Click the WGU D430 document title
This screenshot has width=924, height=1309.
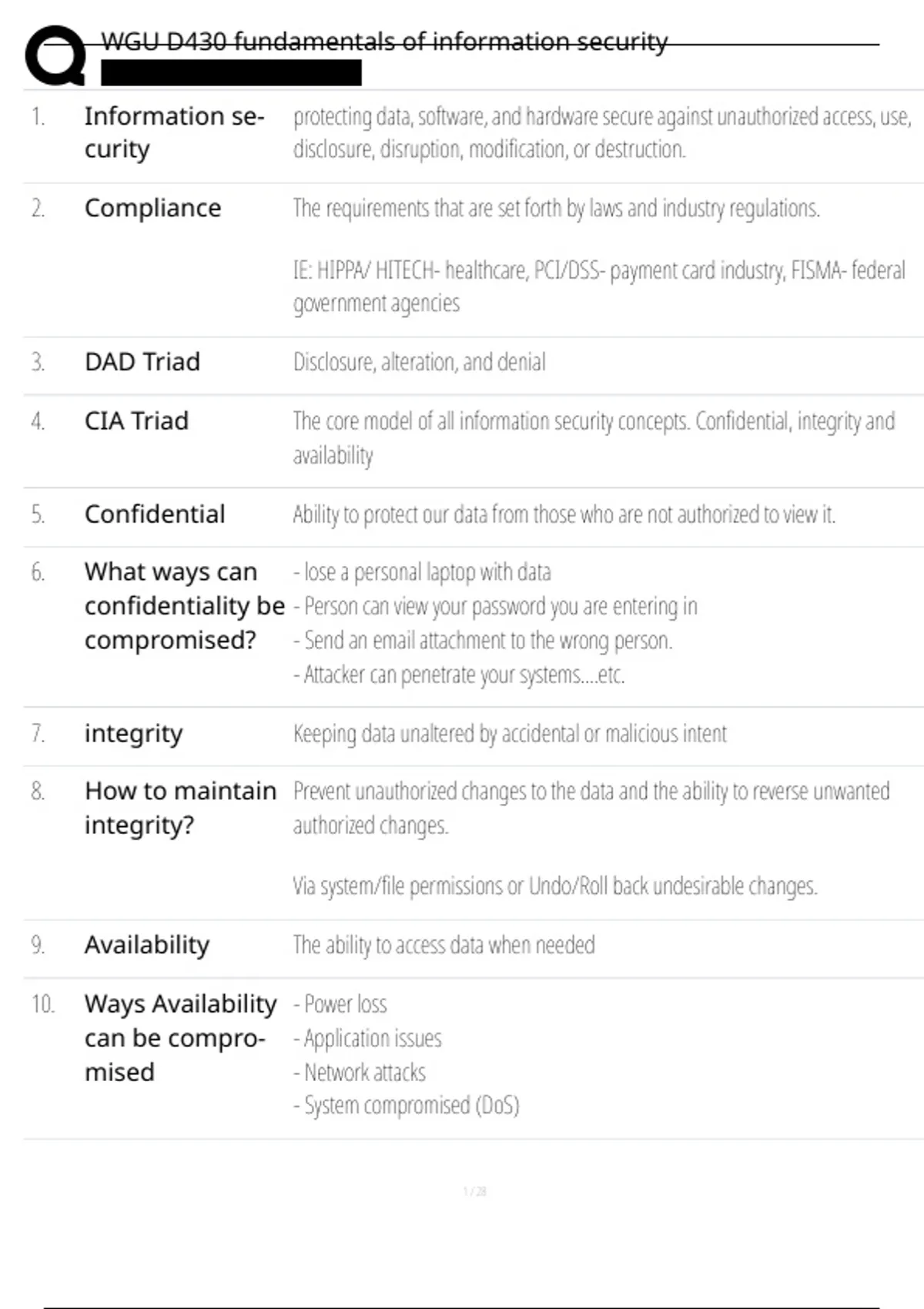tap(384, 42)
